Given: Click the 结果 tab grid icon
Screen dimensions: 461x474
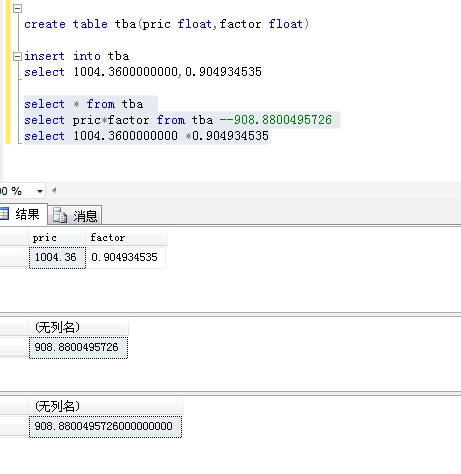Looking at the screenshot, I should 4,214.
